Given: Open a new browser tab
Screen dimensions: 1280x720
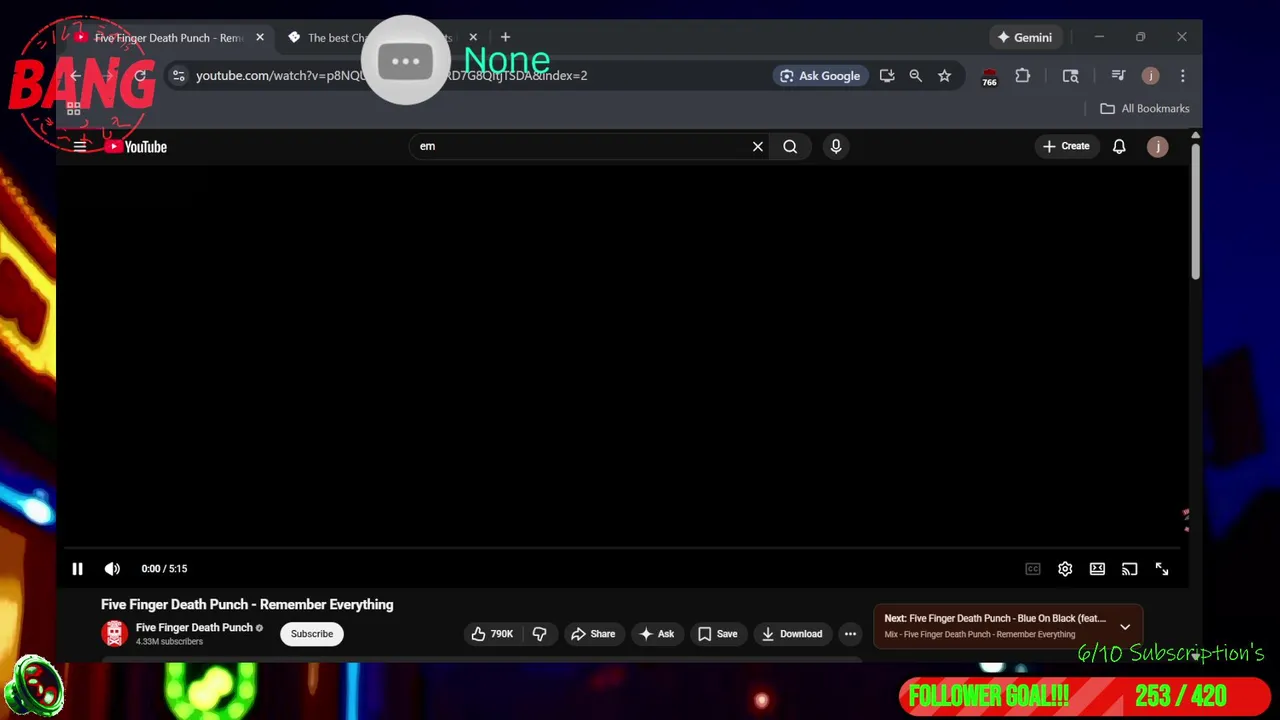Looking at the screenshot, I should pos(505,38).
